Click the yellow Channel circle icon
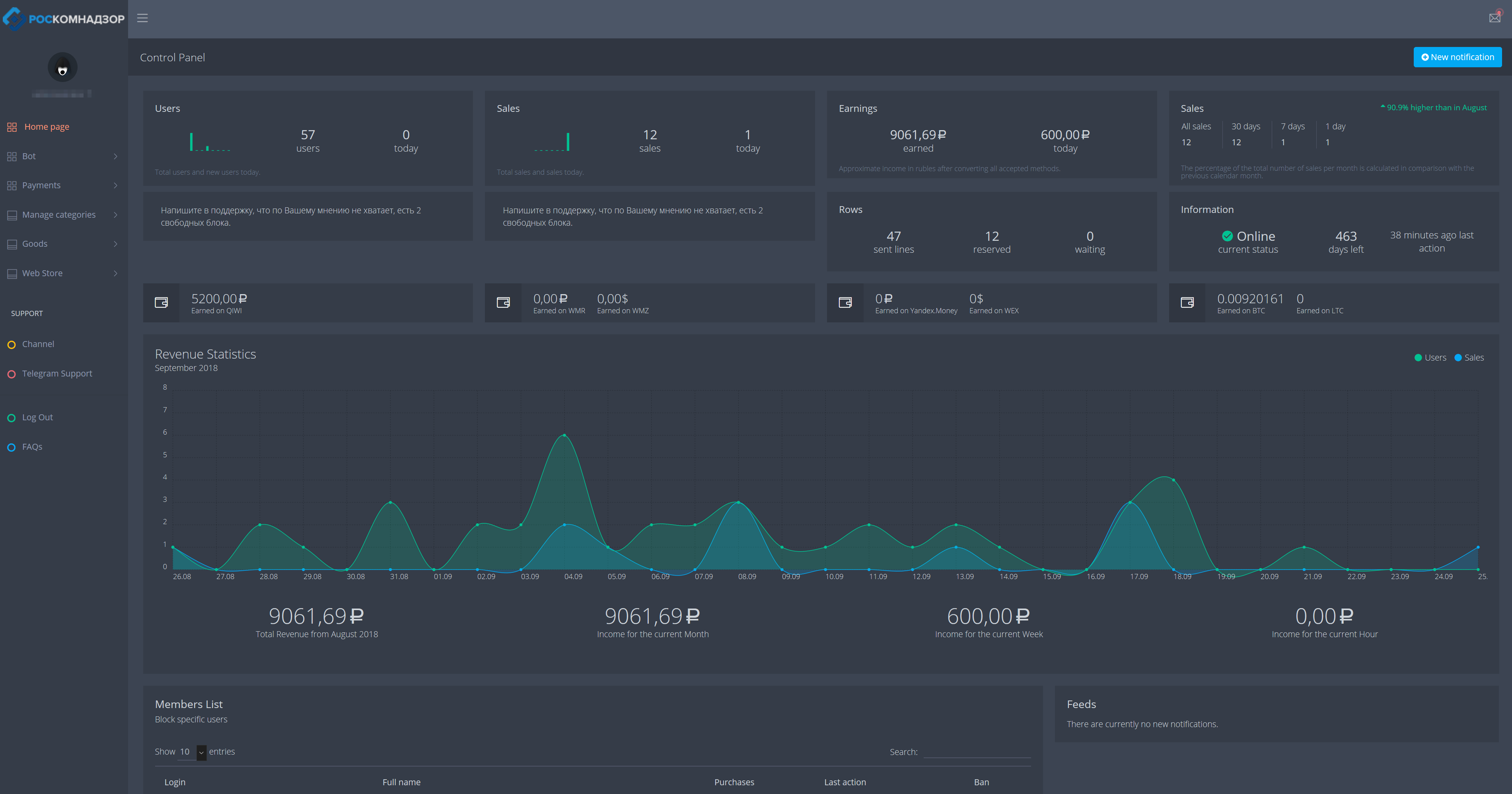 tap(11, 345)
